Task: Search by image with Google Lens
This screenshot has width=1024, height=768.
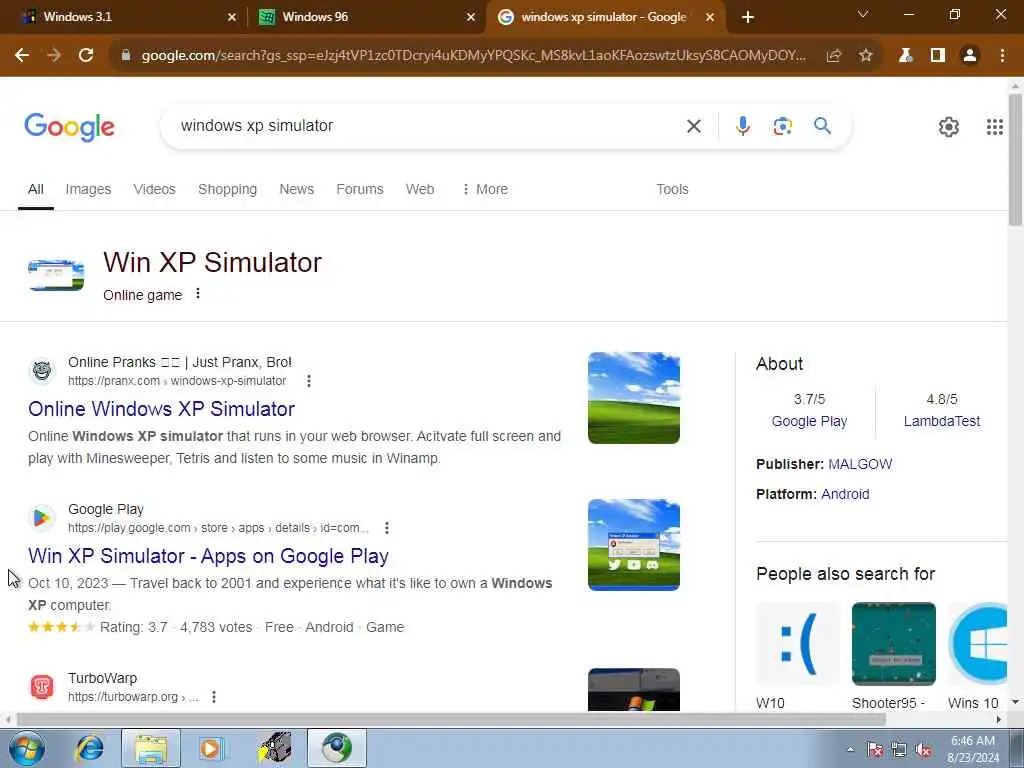Action: [x=782, y=125]
